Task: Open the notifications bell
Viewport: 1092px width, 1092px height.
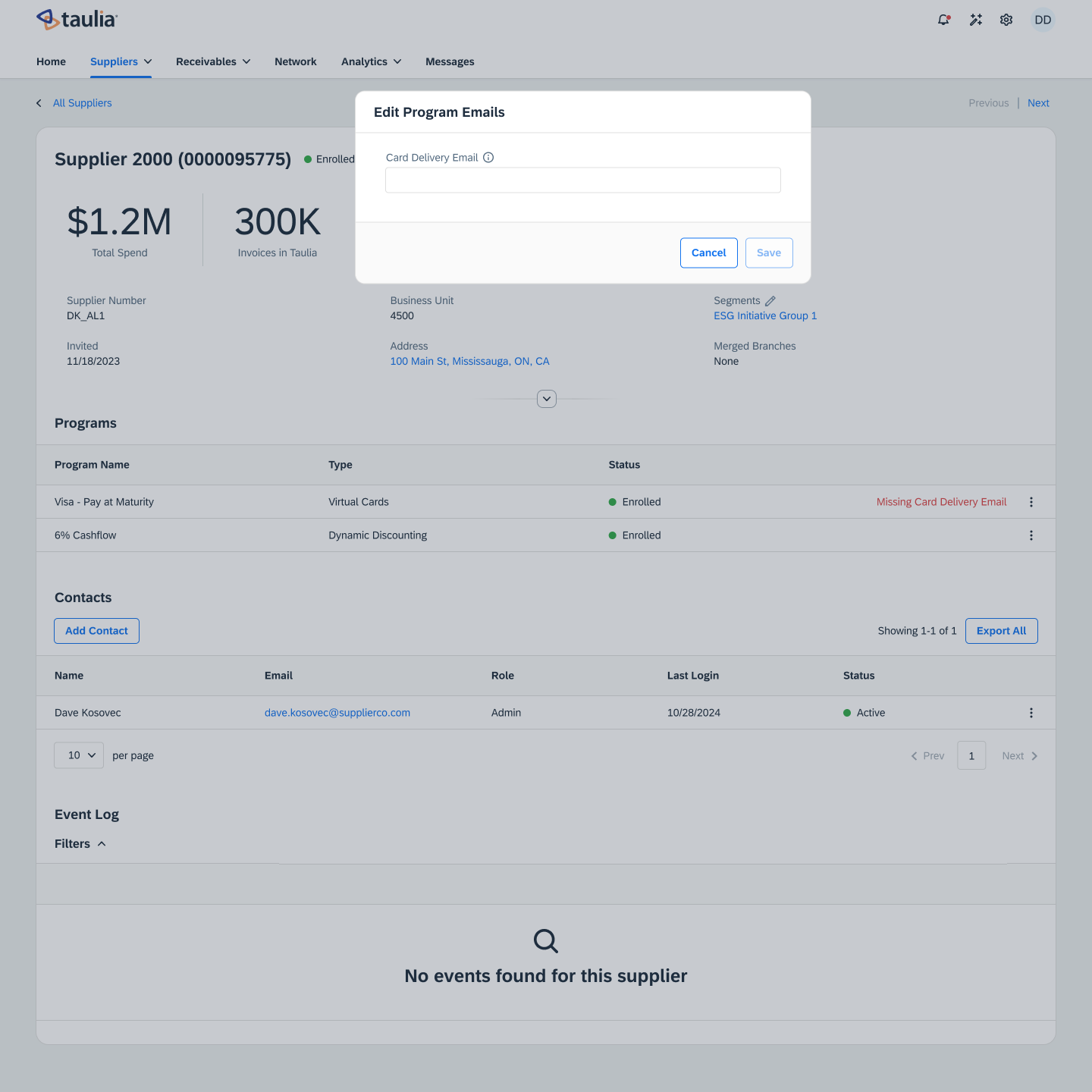Action: point(943,20)
